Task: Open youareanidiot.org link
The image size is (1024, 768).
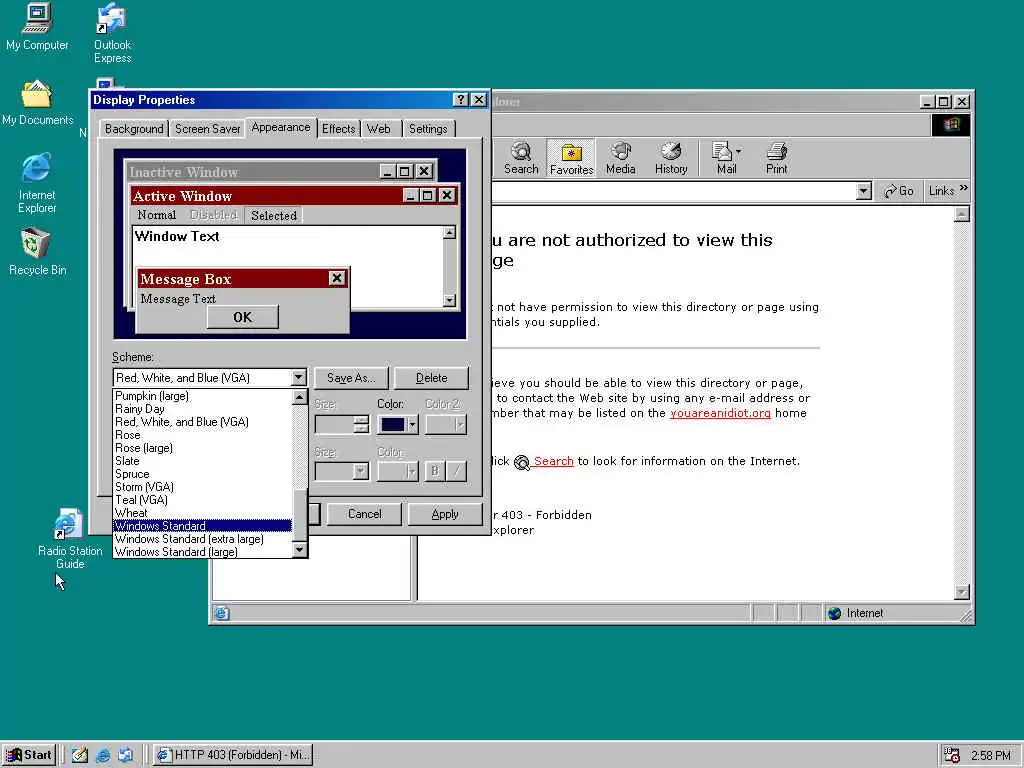Action: pyautogui.click(x=720, y=413)
